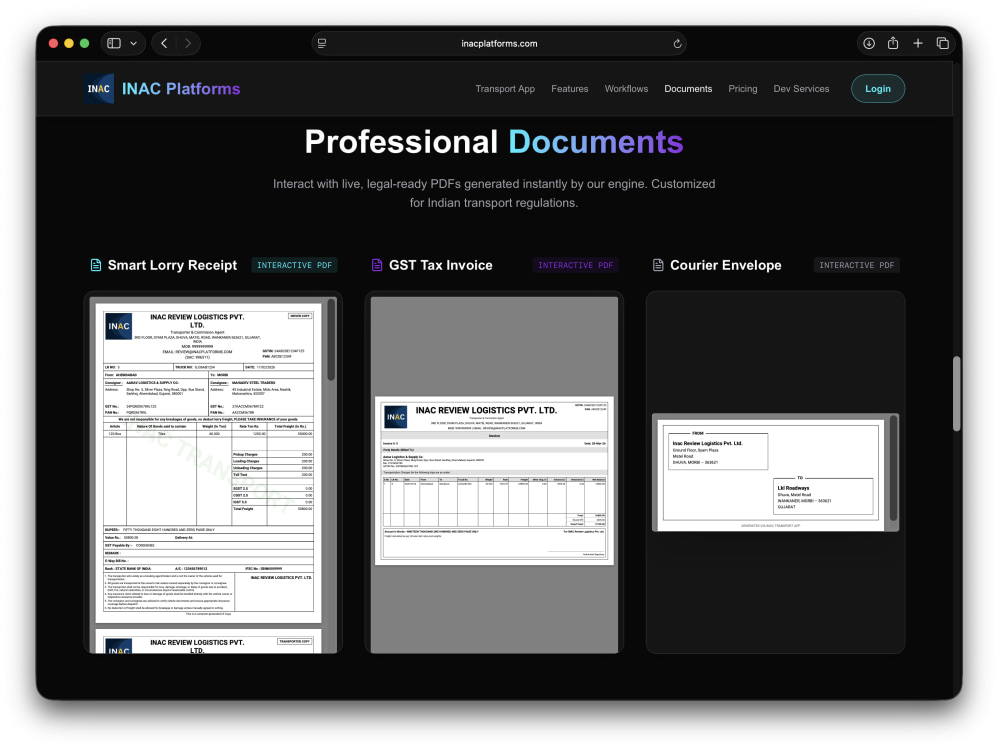Open a new tab with the plus icon
Screen dimensions: 1000x750
tap(918, 43)
